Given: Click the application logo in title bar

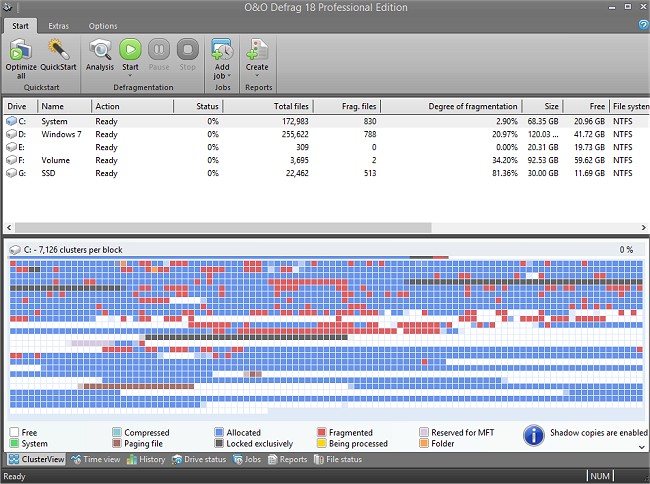Looking at the screenshot, I should [7, 7].
